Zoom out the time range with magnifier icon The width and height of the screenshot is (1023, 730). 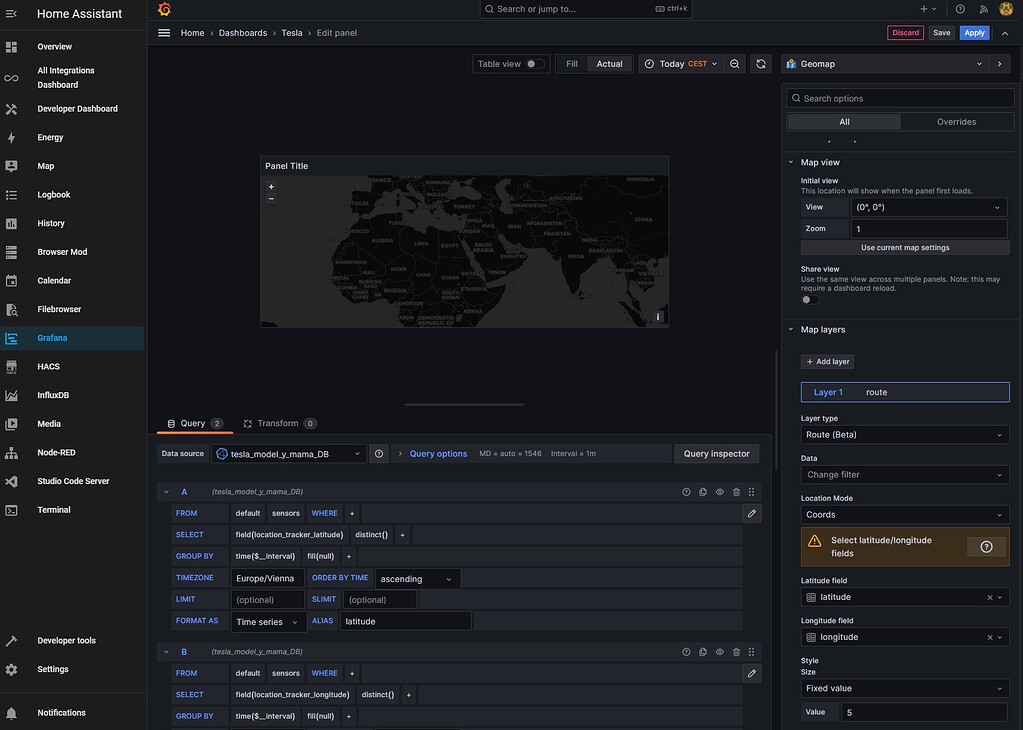pyautogui.click(x=734, y=62)
